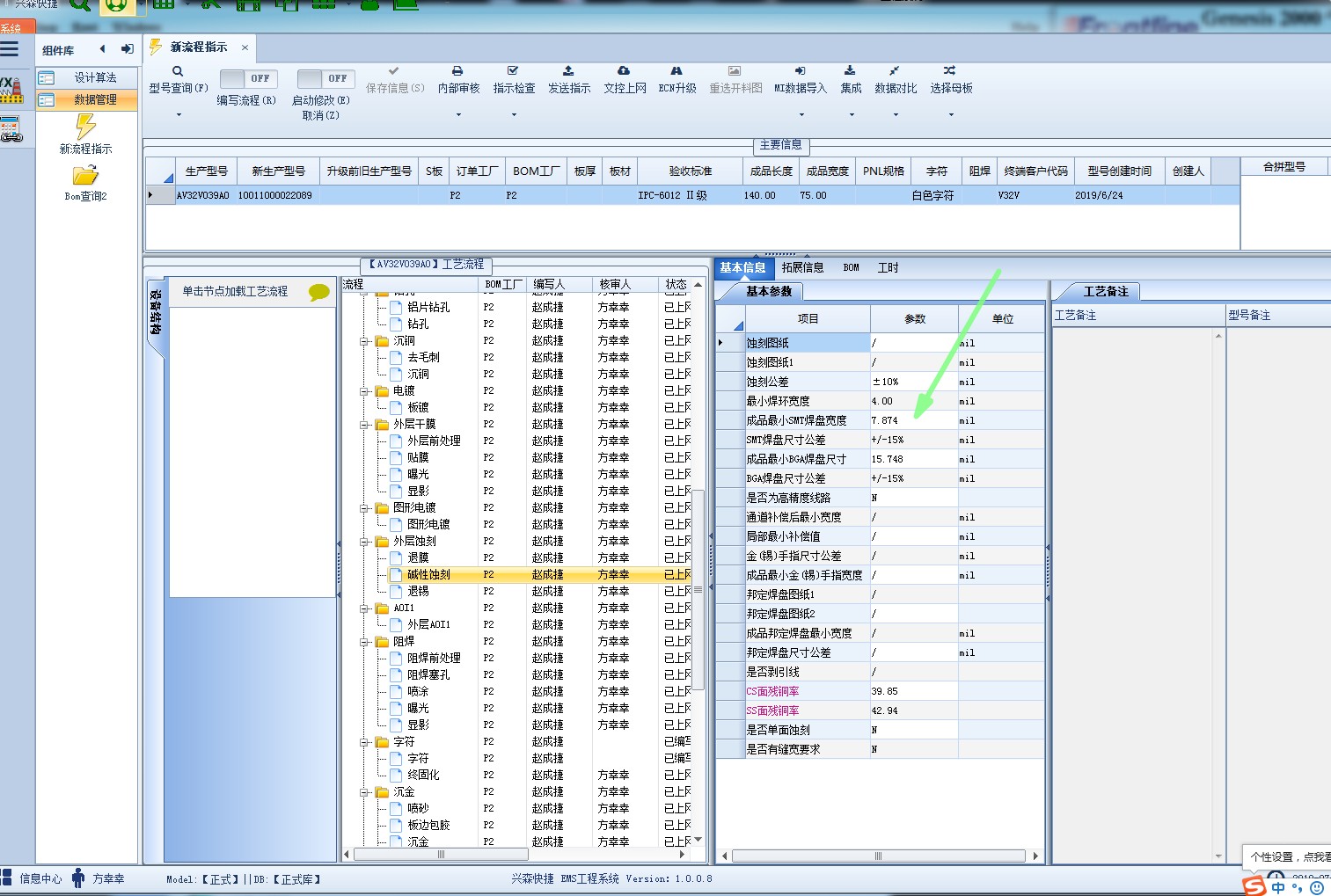This screenshot has height=896, width=1331.
Task: Collapse the AOI1 tree node
Action: coord(364,608)
